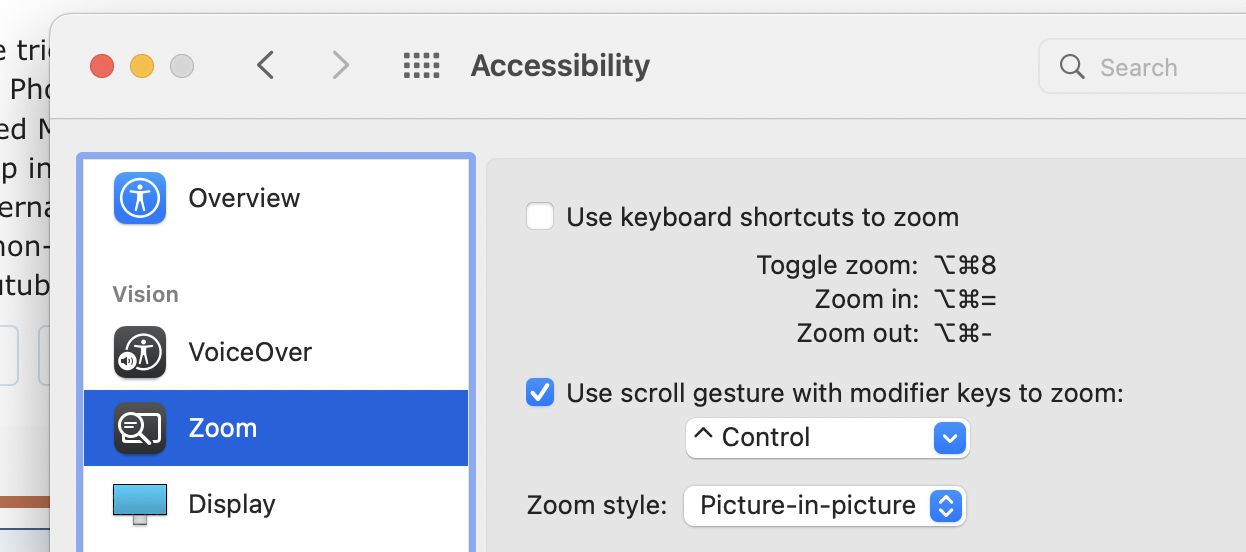The height and width of the screenshot is (552, 1246).
Task: Select VoiceOver in the sidebar list
Action: (250, 352)
